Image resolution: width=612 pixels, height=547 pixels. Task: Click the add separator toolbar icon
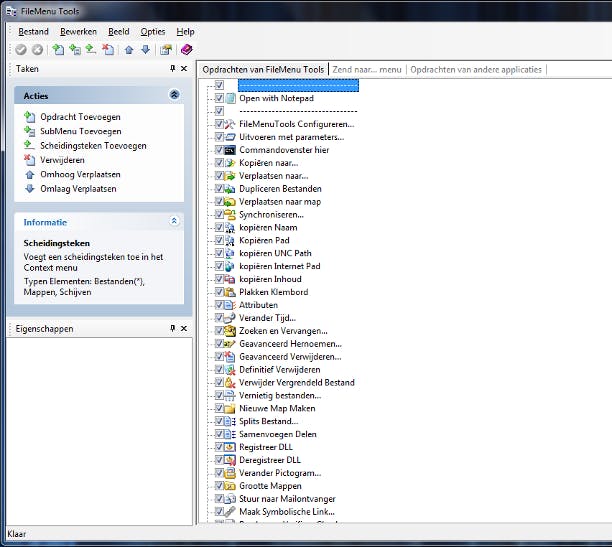(91, 50)
